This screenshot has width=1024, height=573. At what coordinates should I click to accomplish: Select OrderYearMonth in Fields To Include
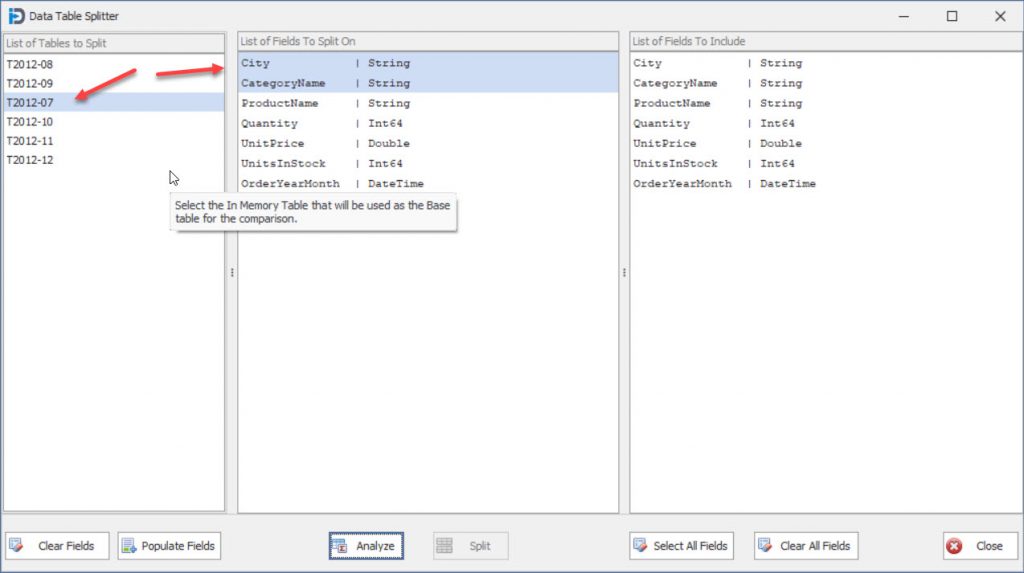tap(682, 183)
